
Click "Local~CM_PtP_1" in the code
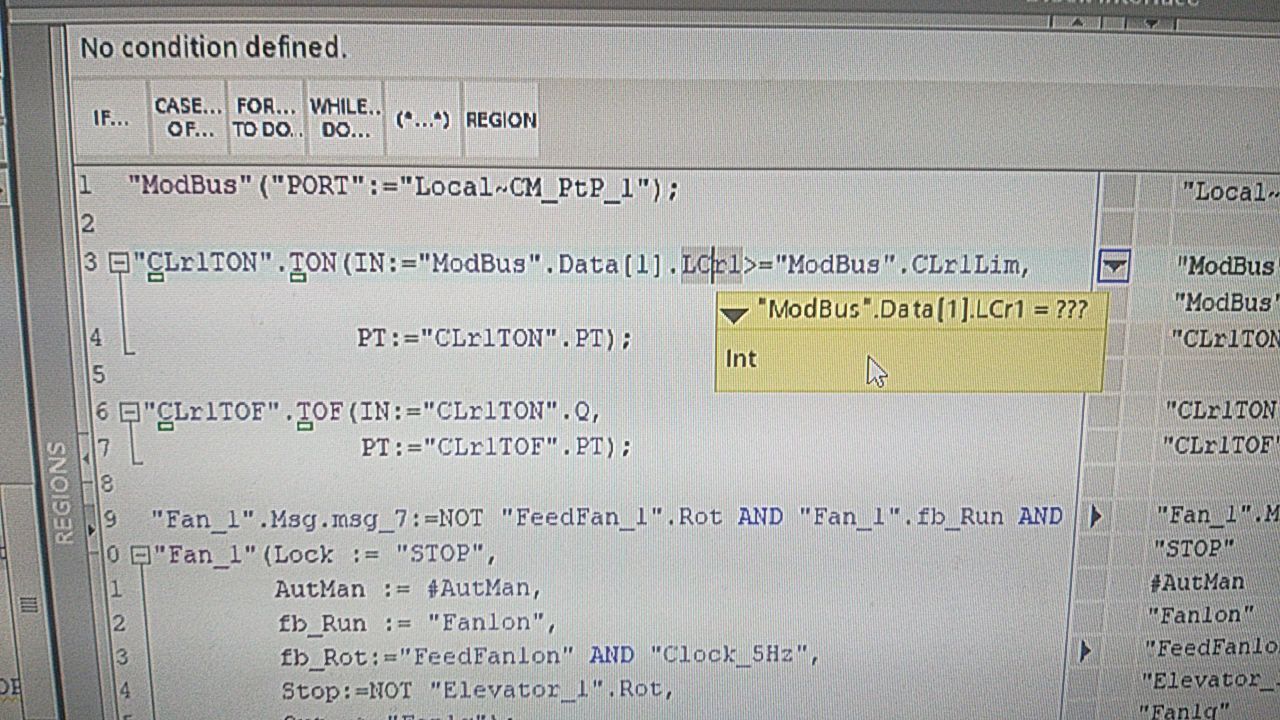tap(526, 187)
